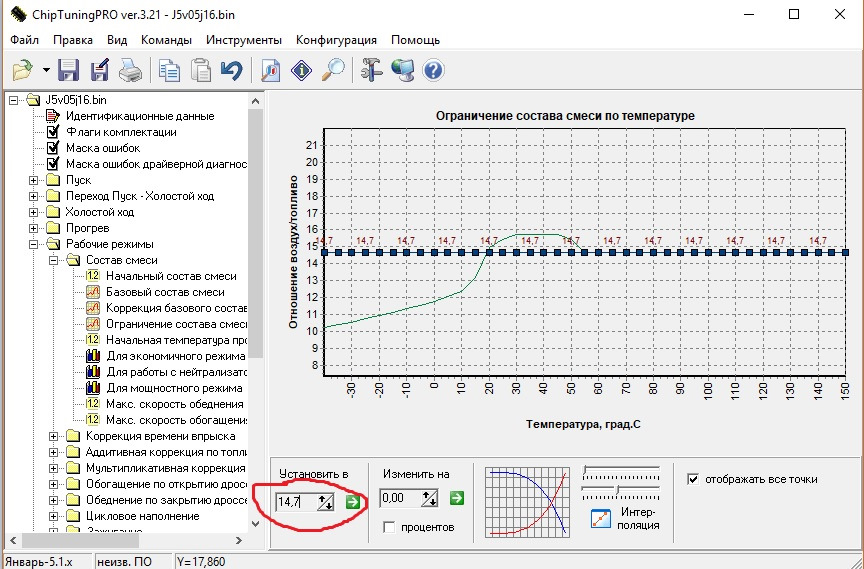
Task: Toggle Маска ошибок драйверной диагностики checkbox
Action: click(x=53, y=164)
